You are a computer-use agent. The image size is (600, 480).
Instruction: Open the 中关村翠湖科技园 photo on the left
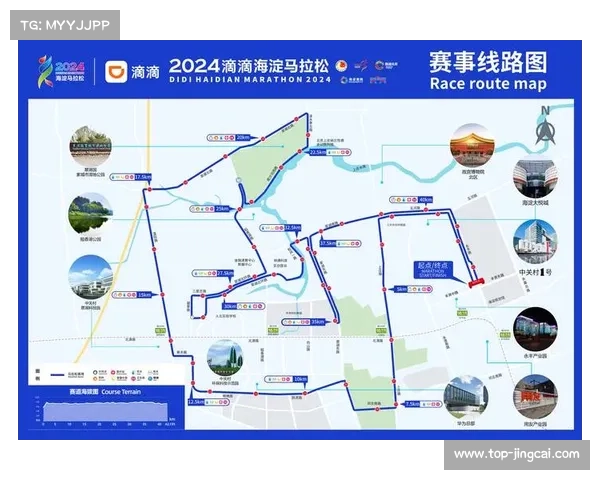tap(91, 278)
